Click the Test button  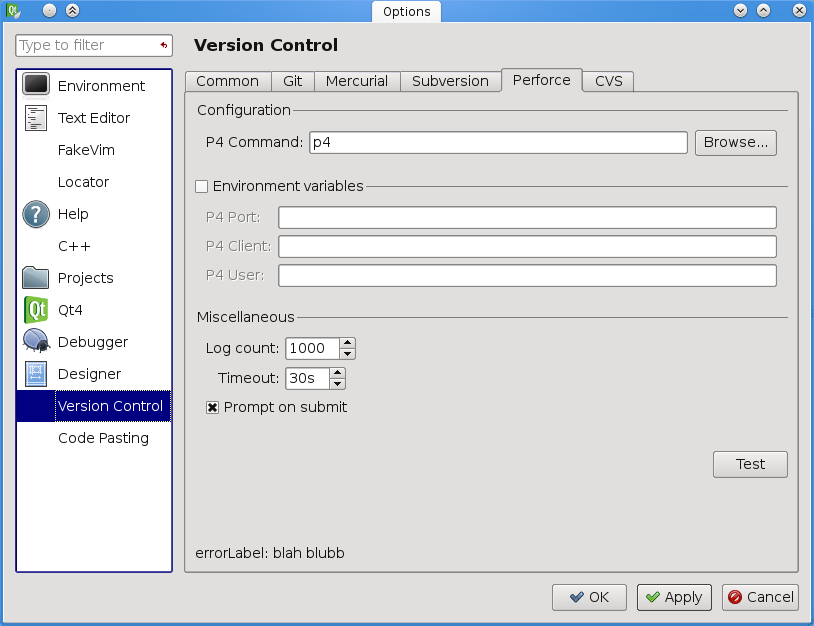[x=750, y=464]
